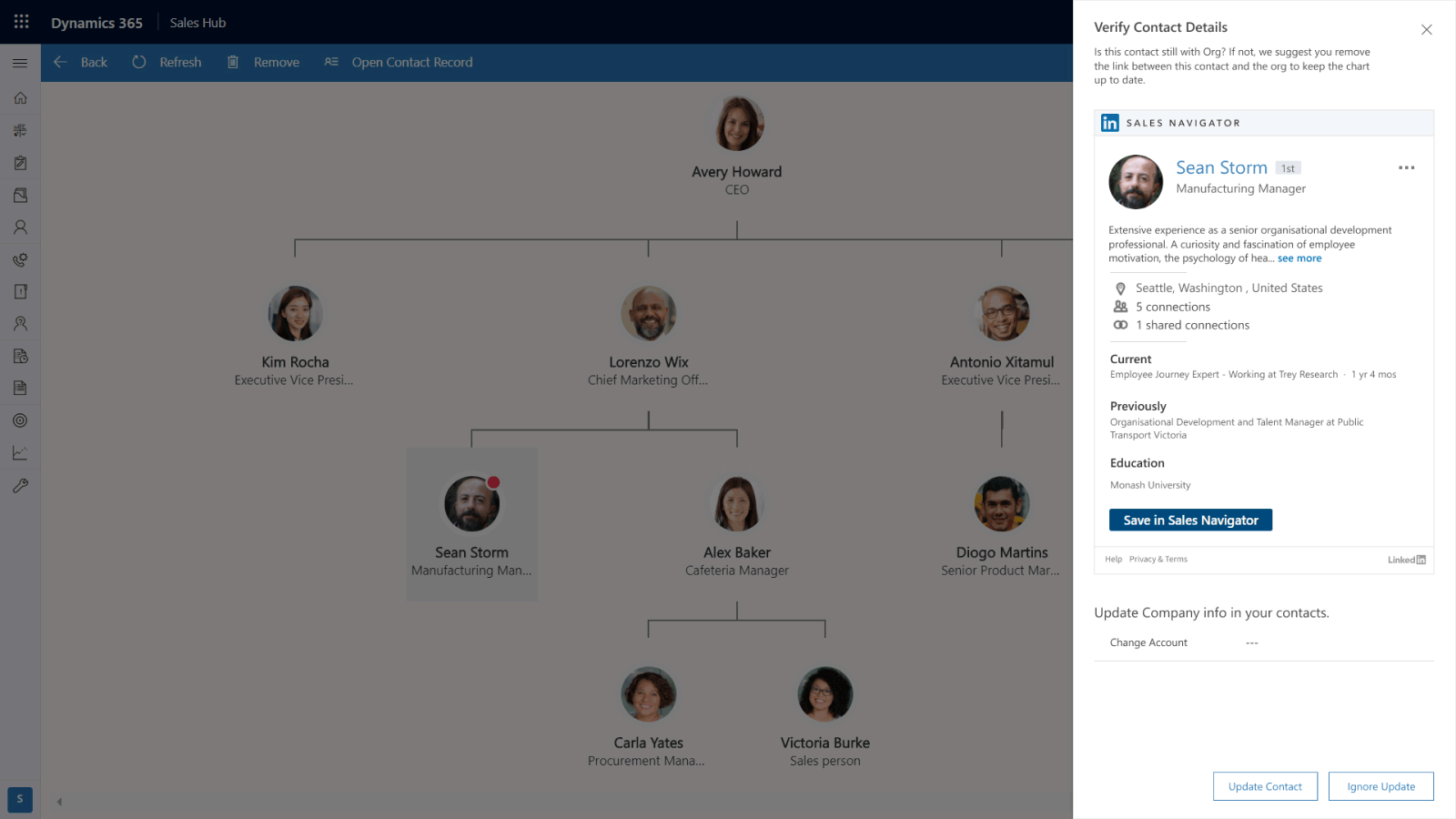
Task: Select Kim Rocha org chart node
Action: [x=295, y=336]
